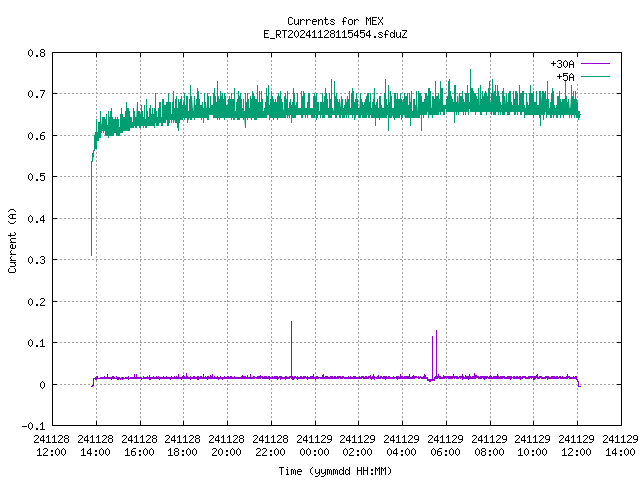Click the 0.2 y-axis tick label
This screenshot has height=480, width=640.
tap(36, 302)
